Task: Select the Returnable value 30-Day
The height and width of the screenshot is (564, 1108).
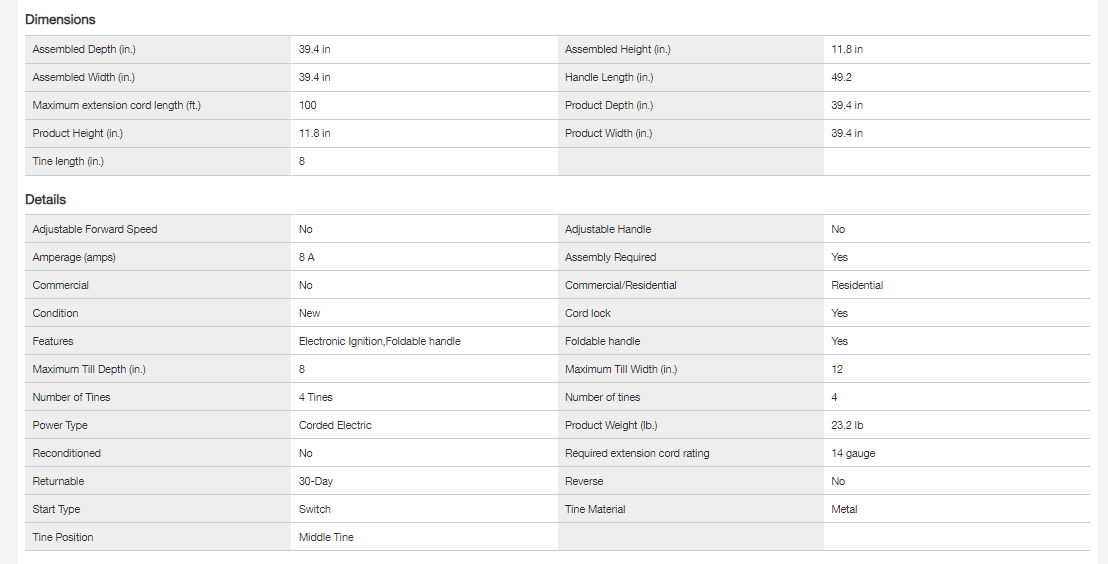Action: tap(316, 481)
